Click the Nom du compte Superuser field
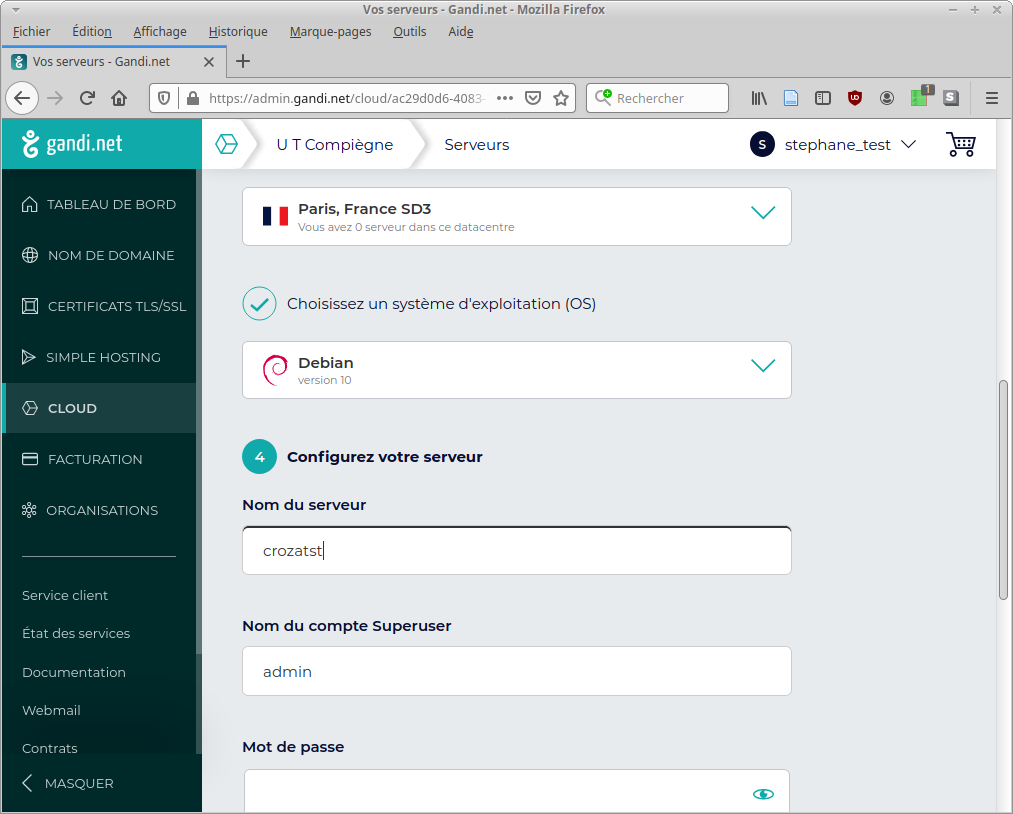The width and height of the screenshot is (1013, 814). click(x=516, y=671)
